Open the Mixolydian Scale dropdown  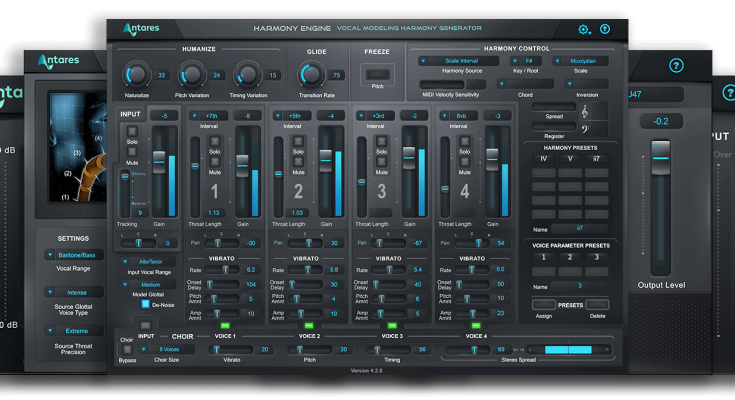(x=580, y=61)
